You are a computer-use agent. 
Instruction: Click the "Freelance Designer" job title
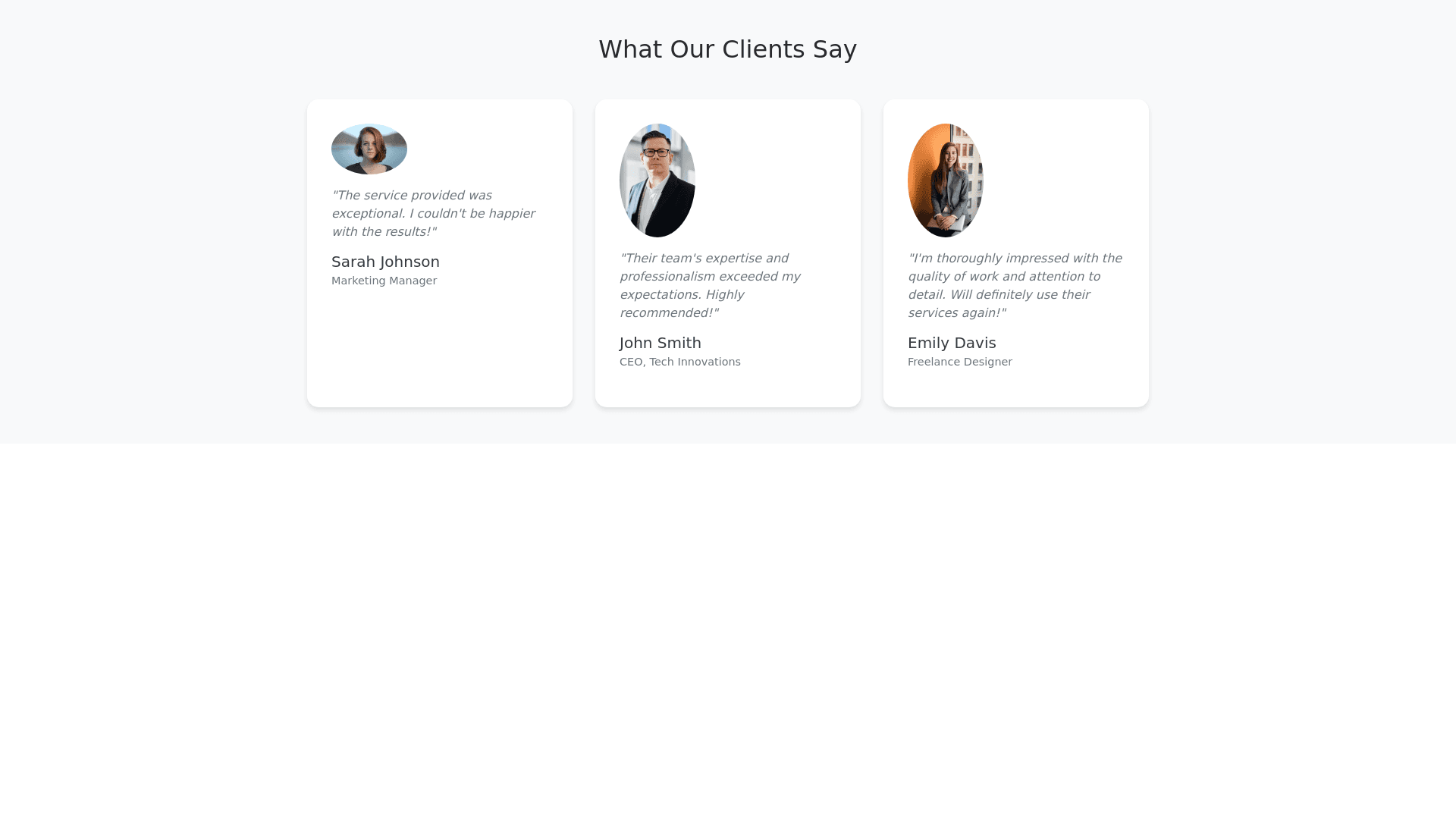tap(959, 362)
